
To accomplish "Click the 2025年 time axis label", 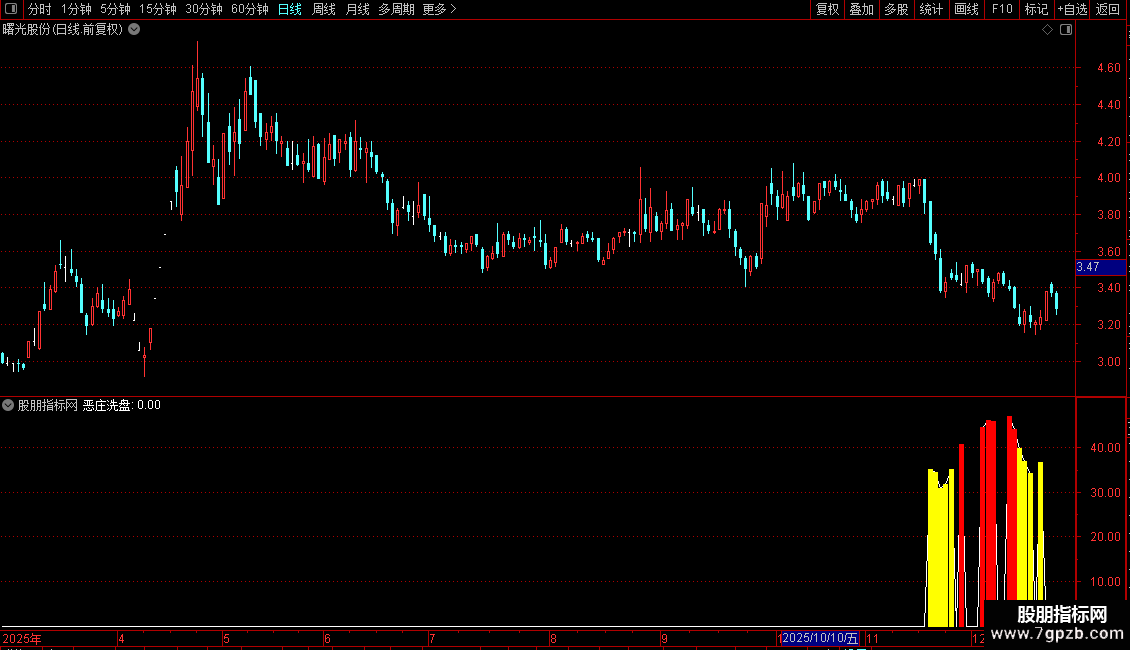I will click(22, 638).
